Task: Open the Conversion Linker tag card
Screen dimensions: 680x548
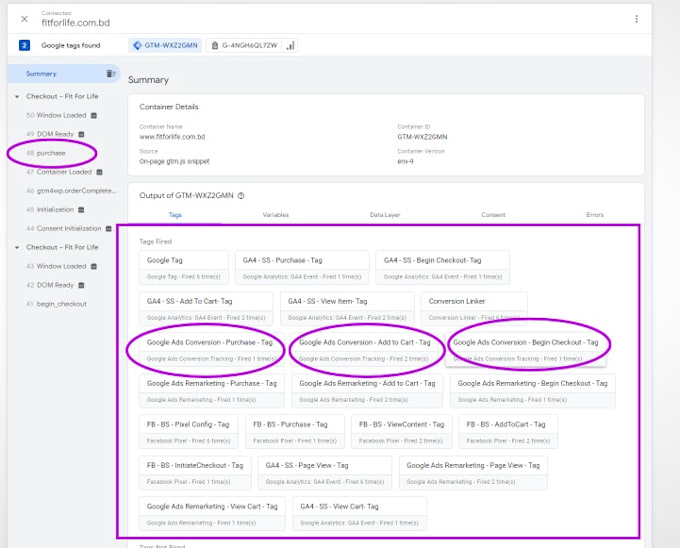Action: pyautogui.click(x=474, y=309)
